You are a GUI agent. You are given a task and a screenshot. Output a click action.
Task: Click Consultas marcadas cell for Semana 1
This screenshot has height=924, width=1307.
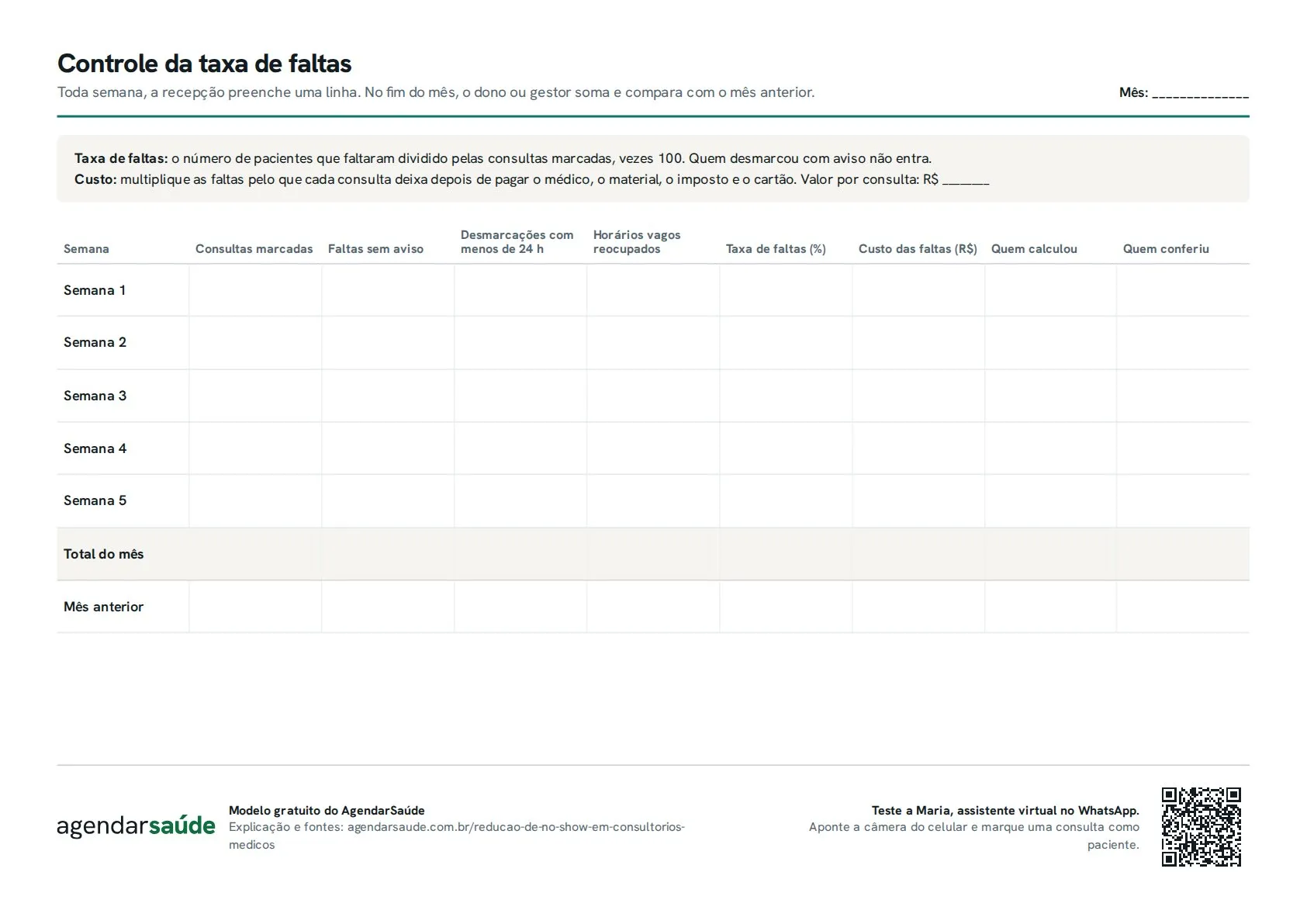[x=255, y=290]
